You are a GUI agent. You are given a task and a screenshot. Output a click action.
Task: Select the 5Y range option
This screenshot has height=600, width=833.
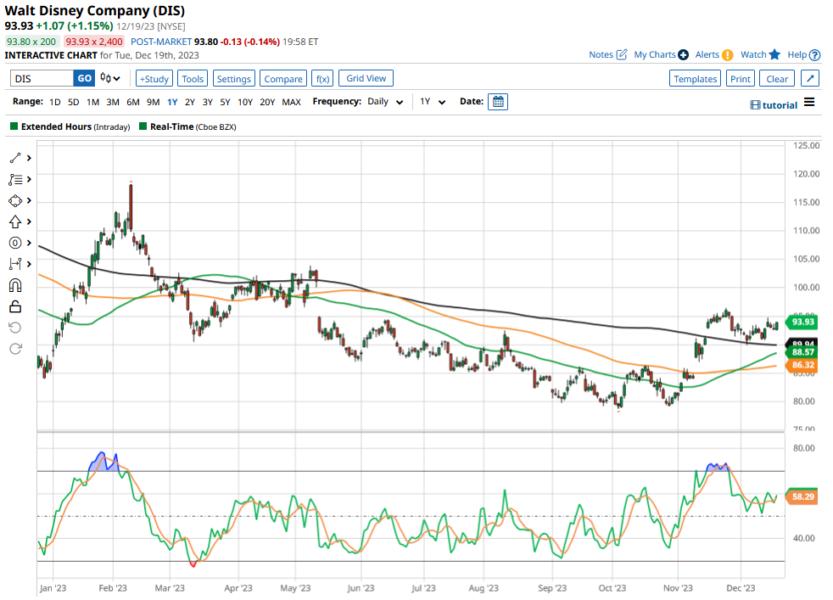tap(225, 102)
